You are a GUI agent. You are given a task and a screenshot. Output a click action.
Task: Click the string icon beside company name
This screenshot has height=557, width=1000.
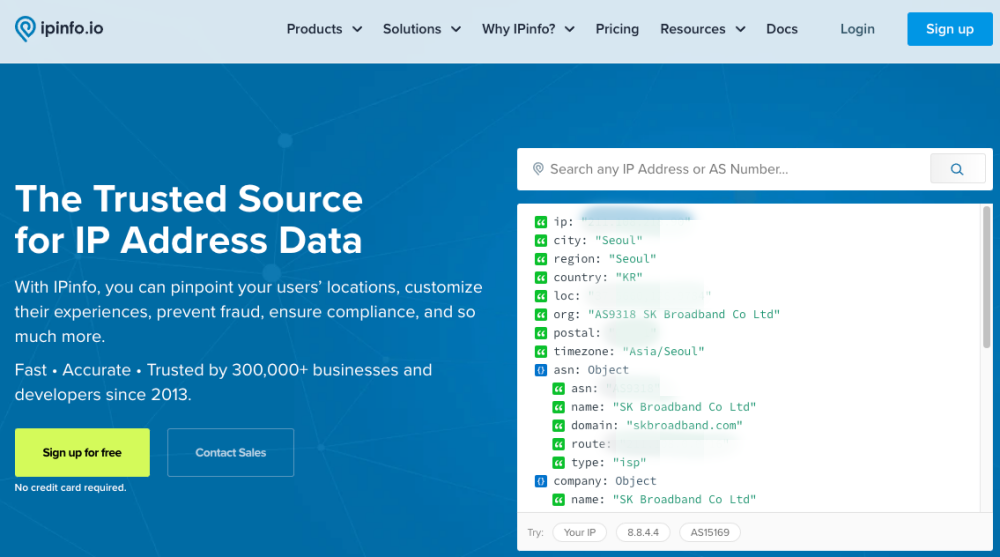[559, 500]
